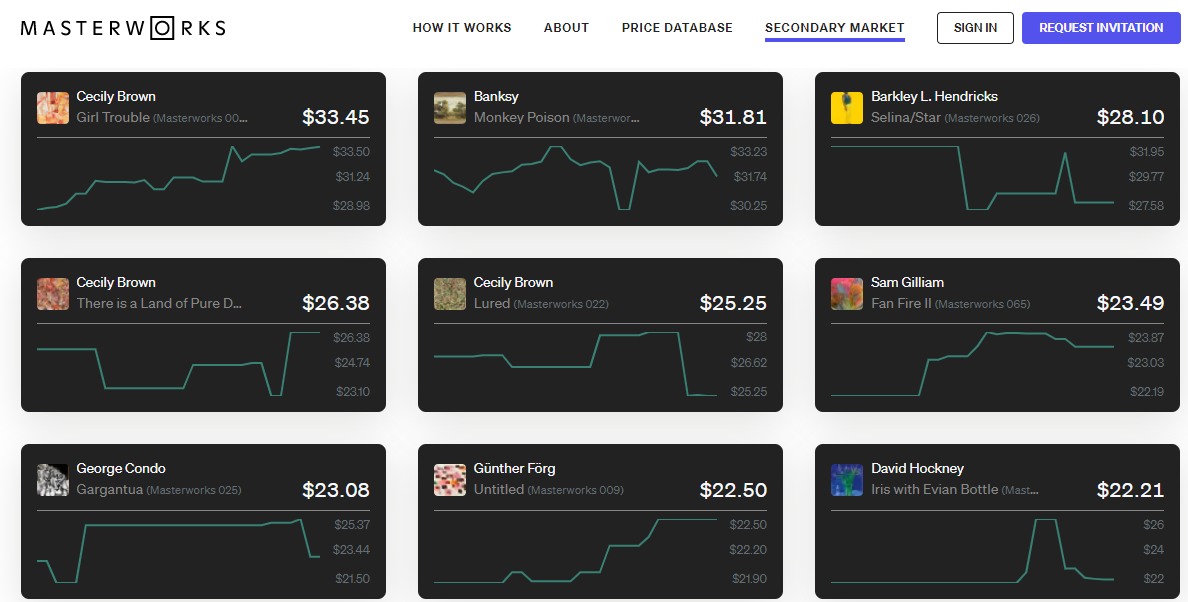Click the Günther Förg Untitled chart
The image size is (1188, 602).
click(x=575, y=551)
